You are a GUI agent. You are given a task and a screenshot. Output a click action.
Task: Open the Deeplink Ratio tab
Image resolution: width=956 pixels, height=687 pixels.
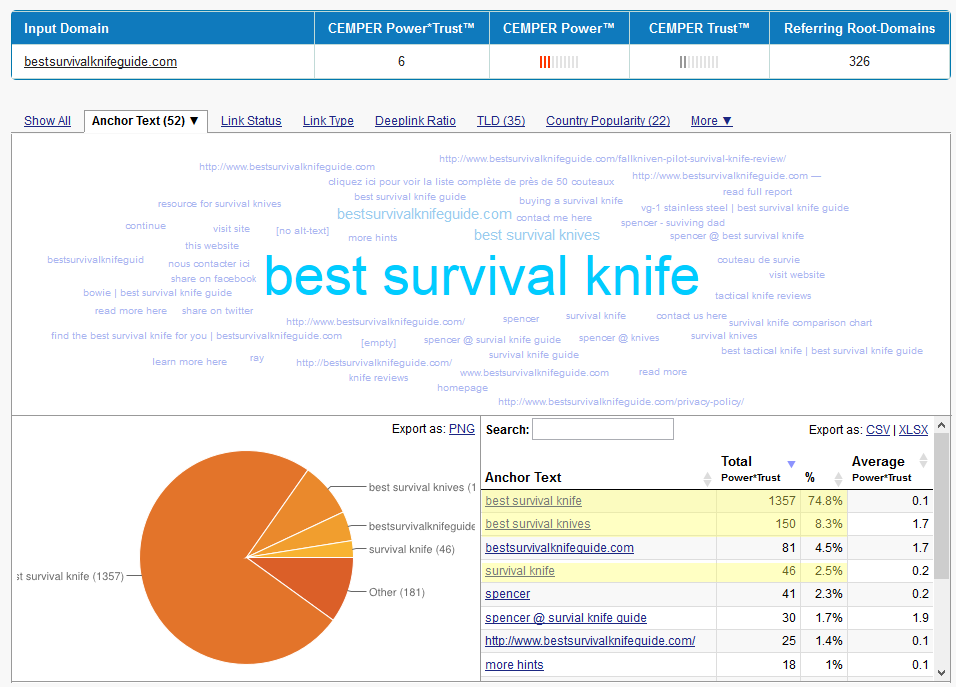(x=415, y=121)
